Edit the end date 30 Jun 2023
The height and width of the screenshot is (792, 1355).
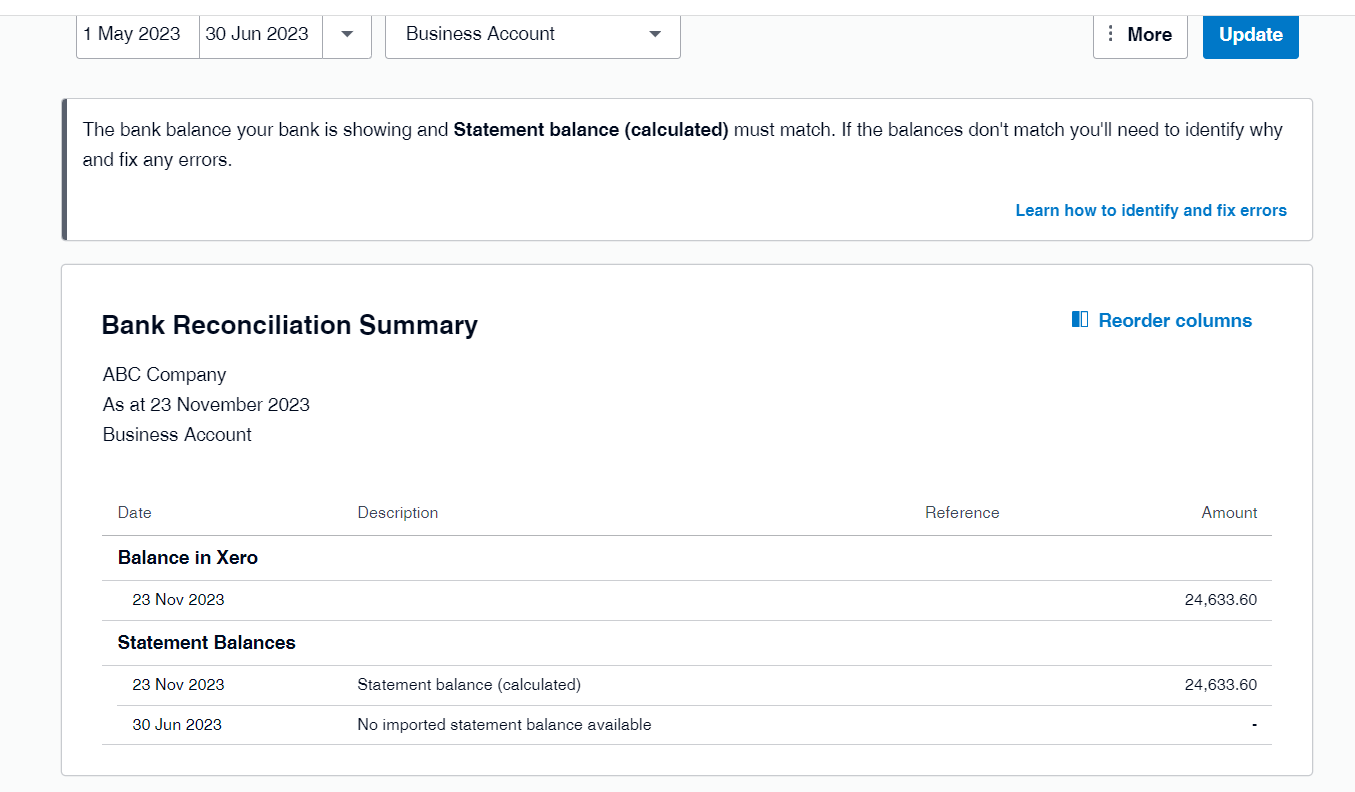[x=257, y=34]
